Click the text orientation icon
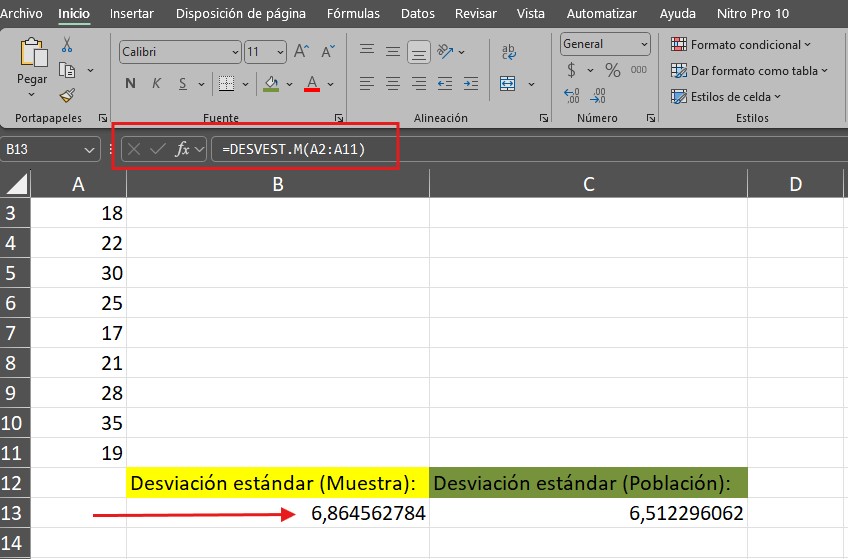Viewport: 848px width, 559px height. 445,51
